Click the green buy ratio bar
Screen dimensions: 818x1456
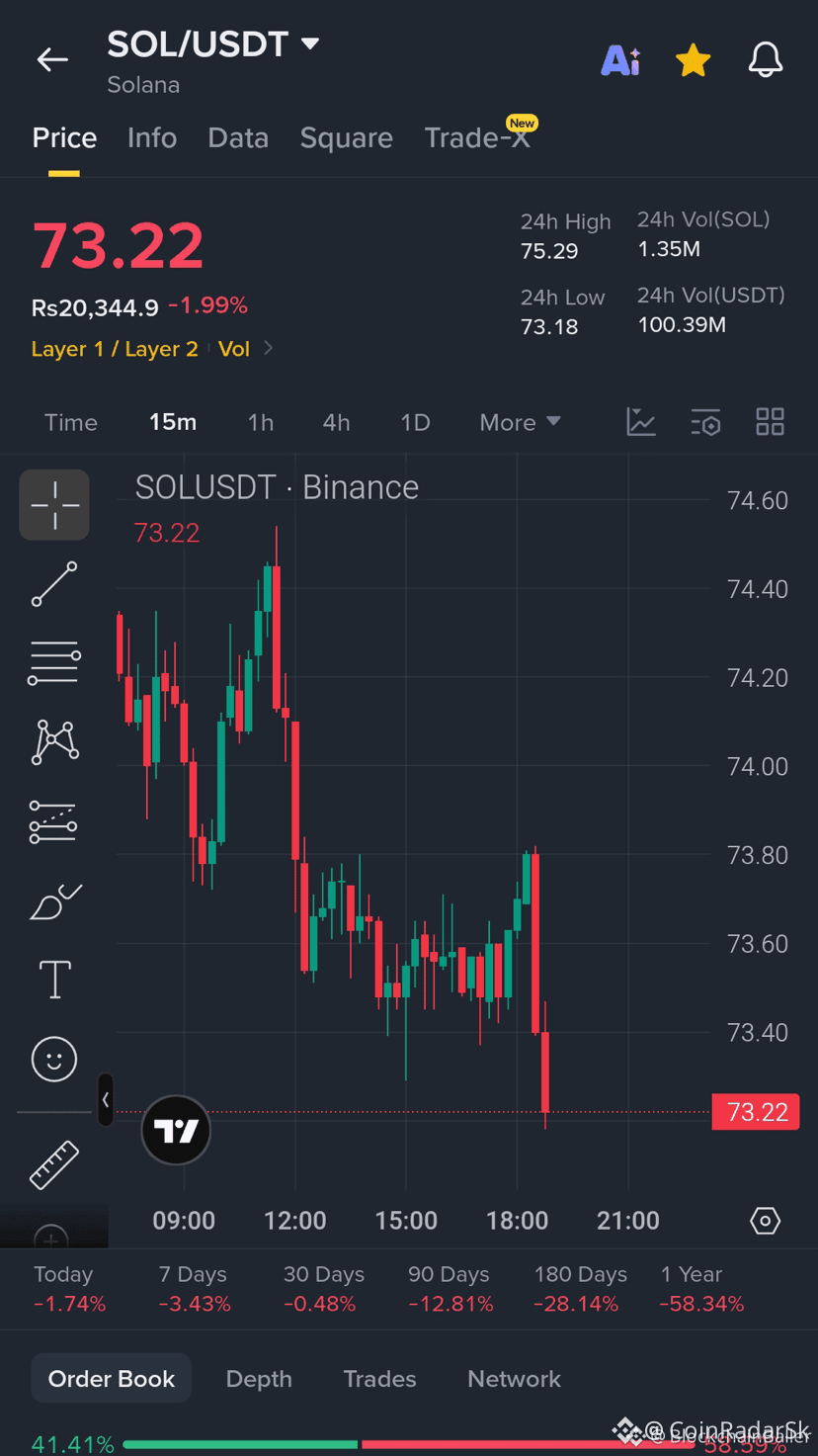pyautogui.click(x=240, y=1445)
